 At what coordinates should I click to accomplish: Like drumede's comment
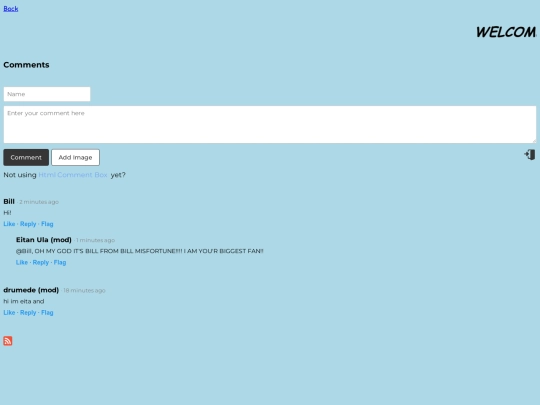click(x=9, y=313)
